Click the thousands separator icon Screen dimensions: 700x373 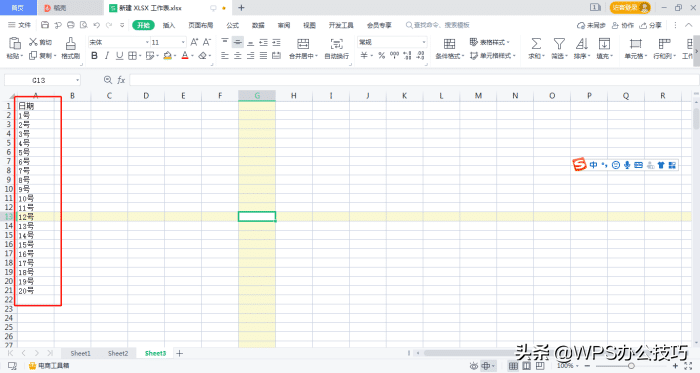click(394, 55)
